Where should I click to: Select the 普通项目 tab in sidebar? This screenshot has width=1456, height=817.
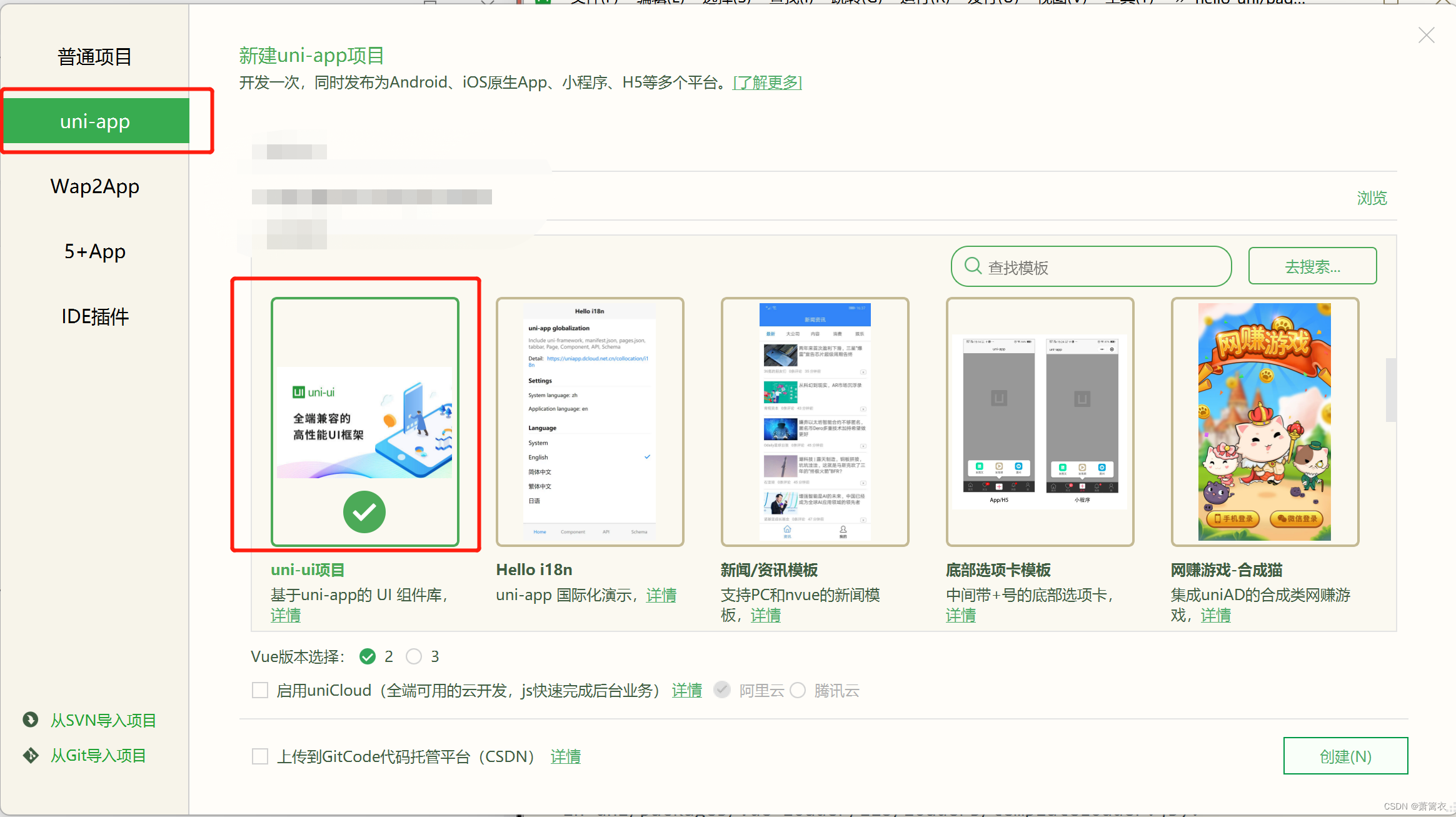(94, 56)
